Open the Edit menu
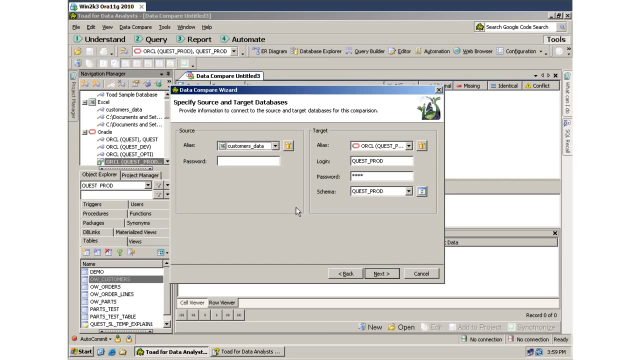The height and width of the screenshot is (360, 640). (91, 27)
